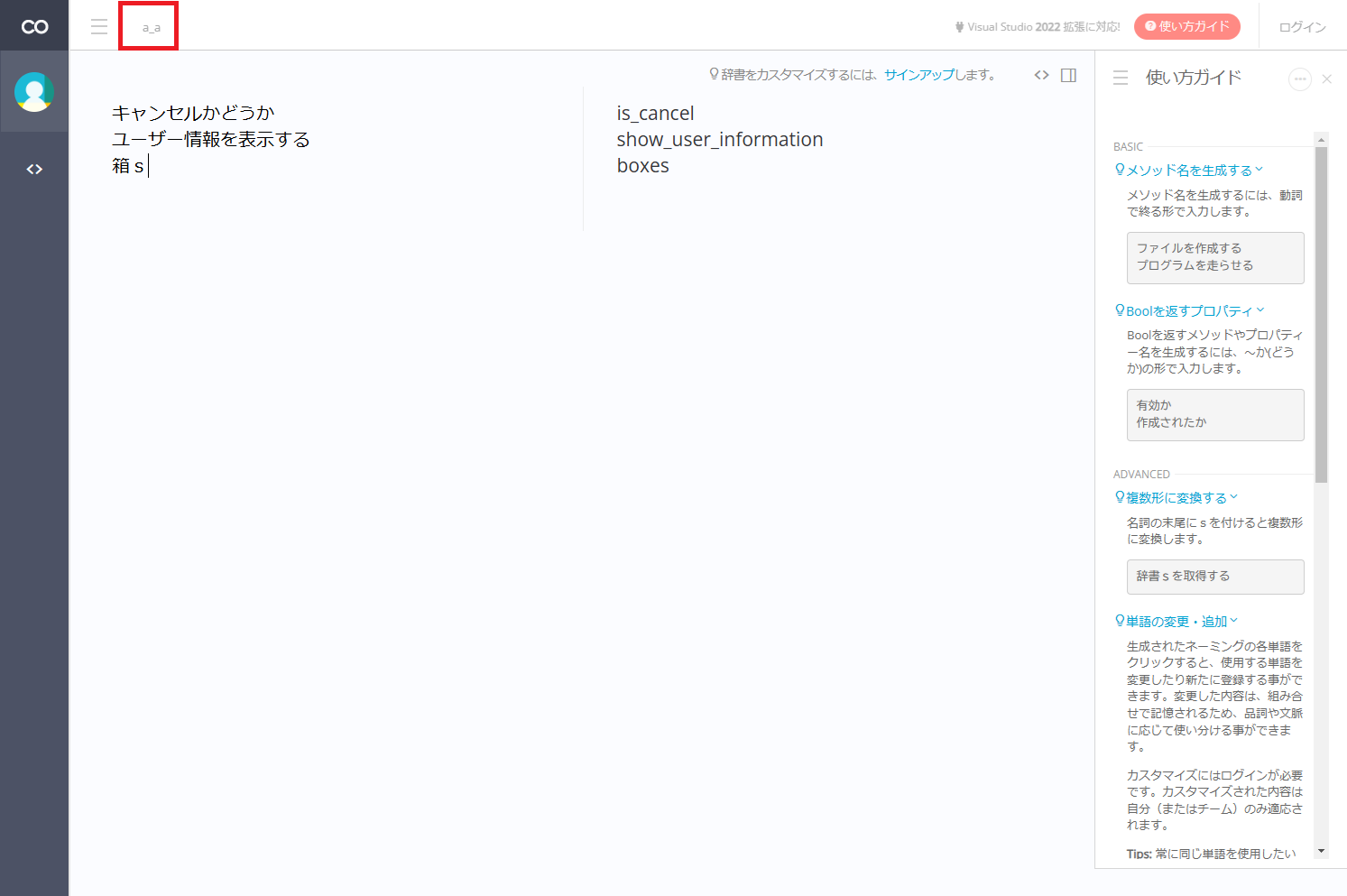
Task: Click the a_a naming case selector
Action: point(151,27)
